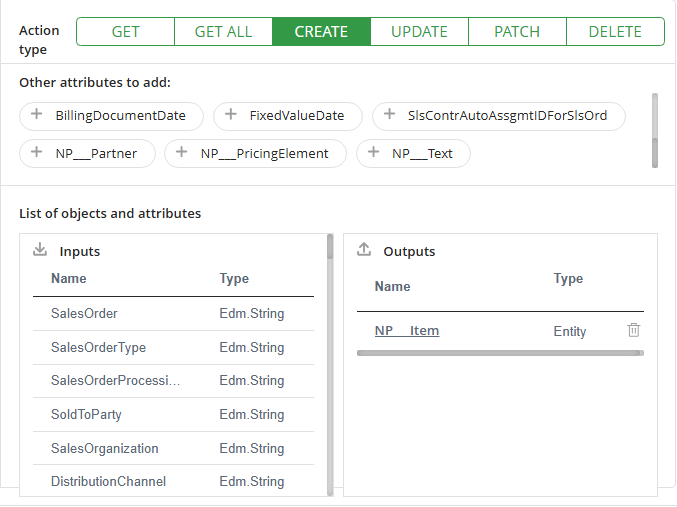
Task: Select the SalesOrderType input row
Action: pyautogui.click(x=173, y=348)
